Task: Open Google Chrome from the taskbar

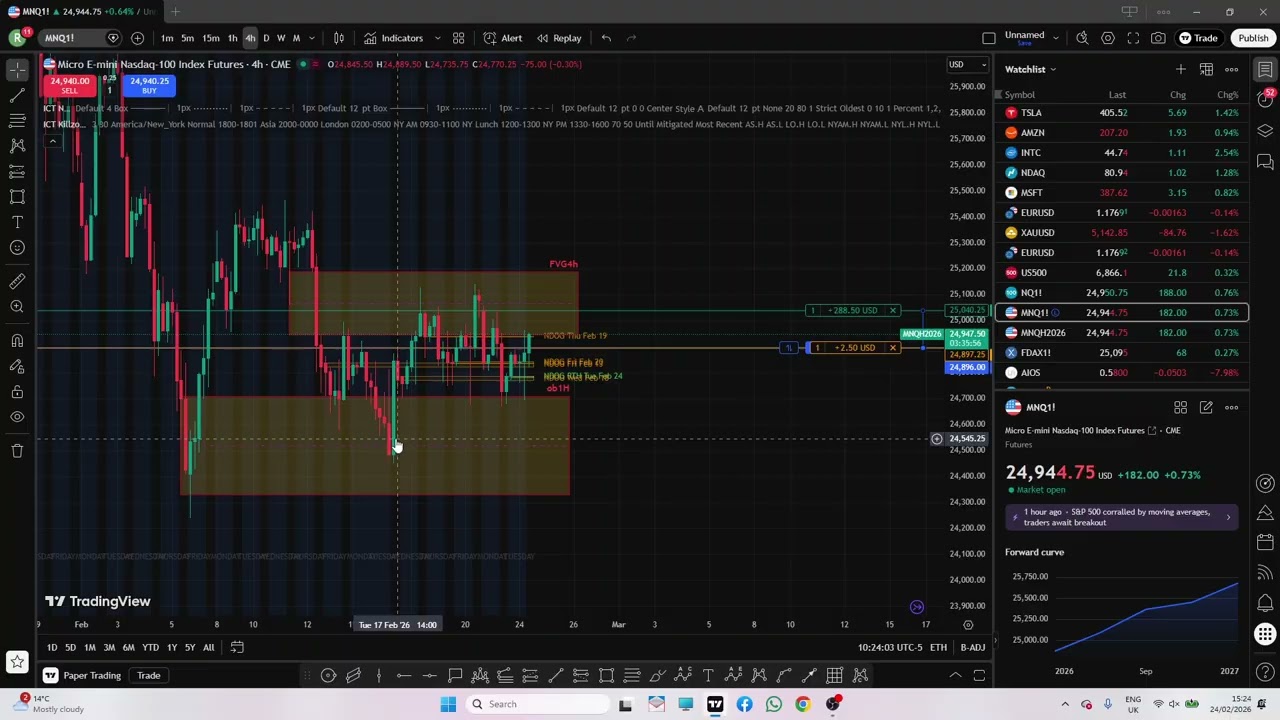Action: [x=803, y=704]
